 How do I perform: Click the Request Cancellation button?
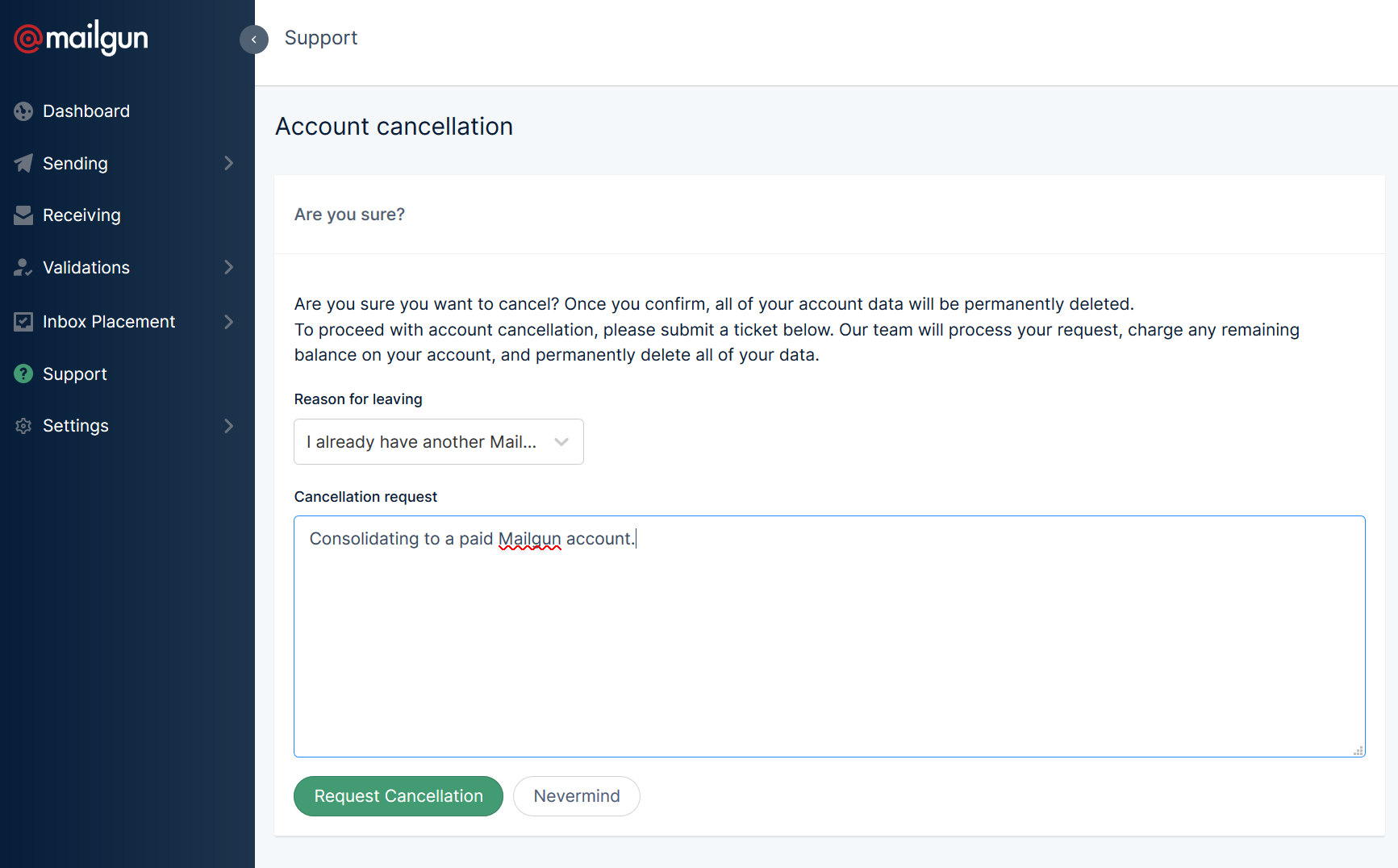pyautogui.click(x=399, y=796)
